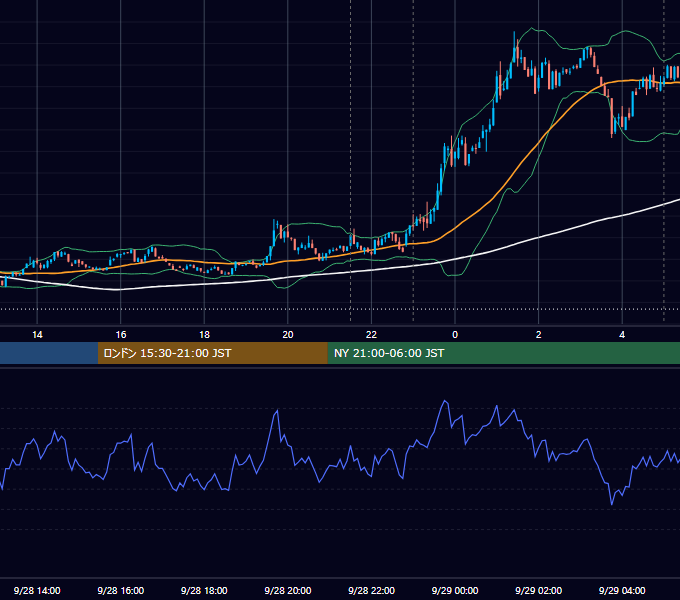680x600 pixels.
Task: Click the '4' hour label on time axis
Action: [x=622, y=335]
